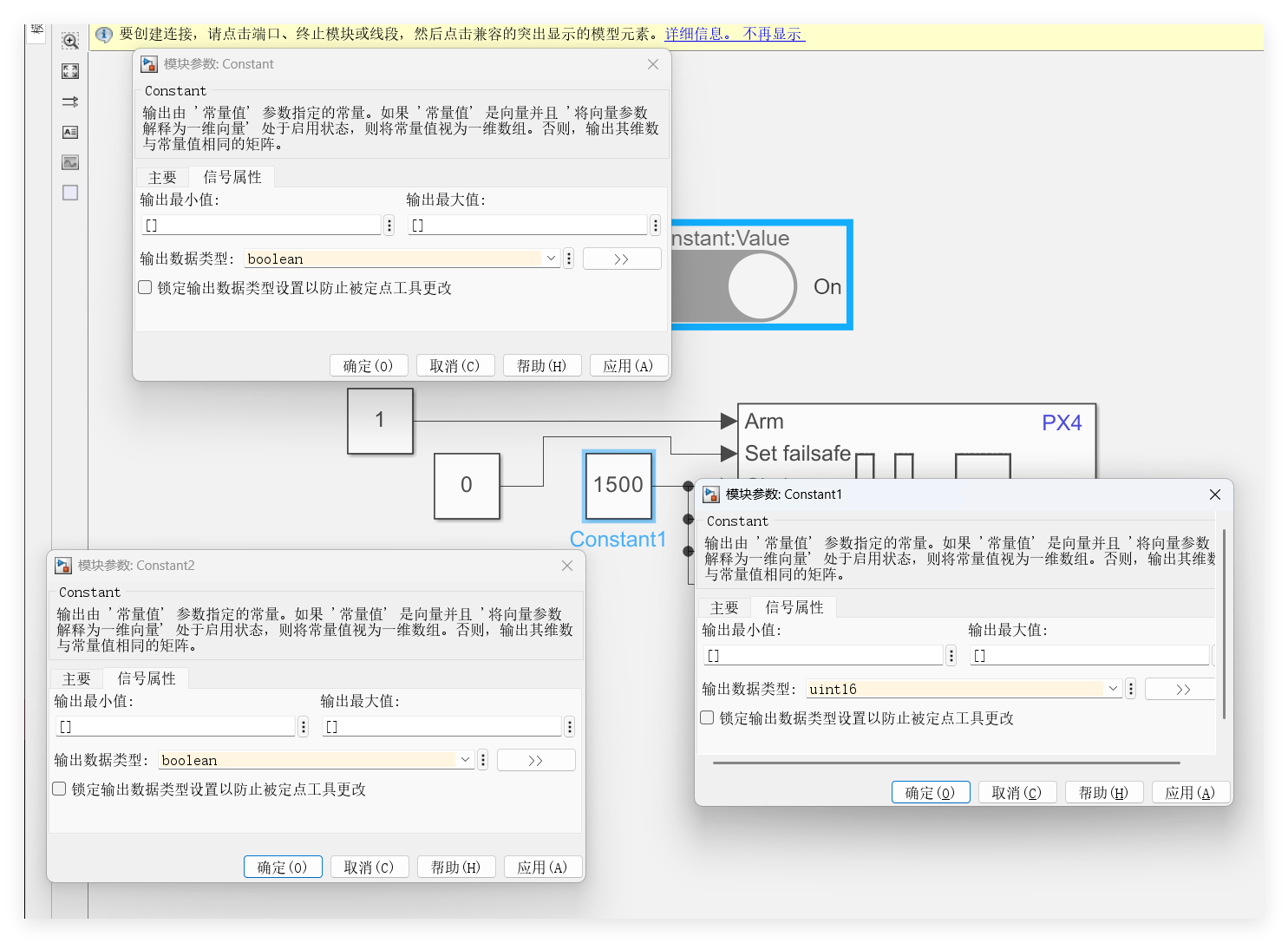Click the 不再显示 link in the notification bar
1288x943 pixels.
[x=773, y=34]
